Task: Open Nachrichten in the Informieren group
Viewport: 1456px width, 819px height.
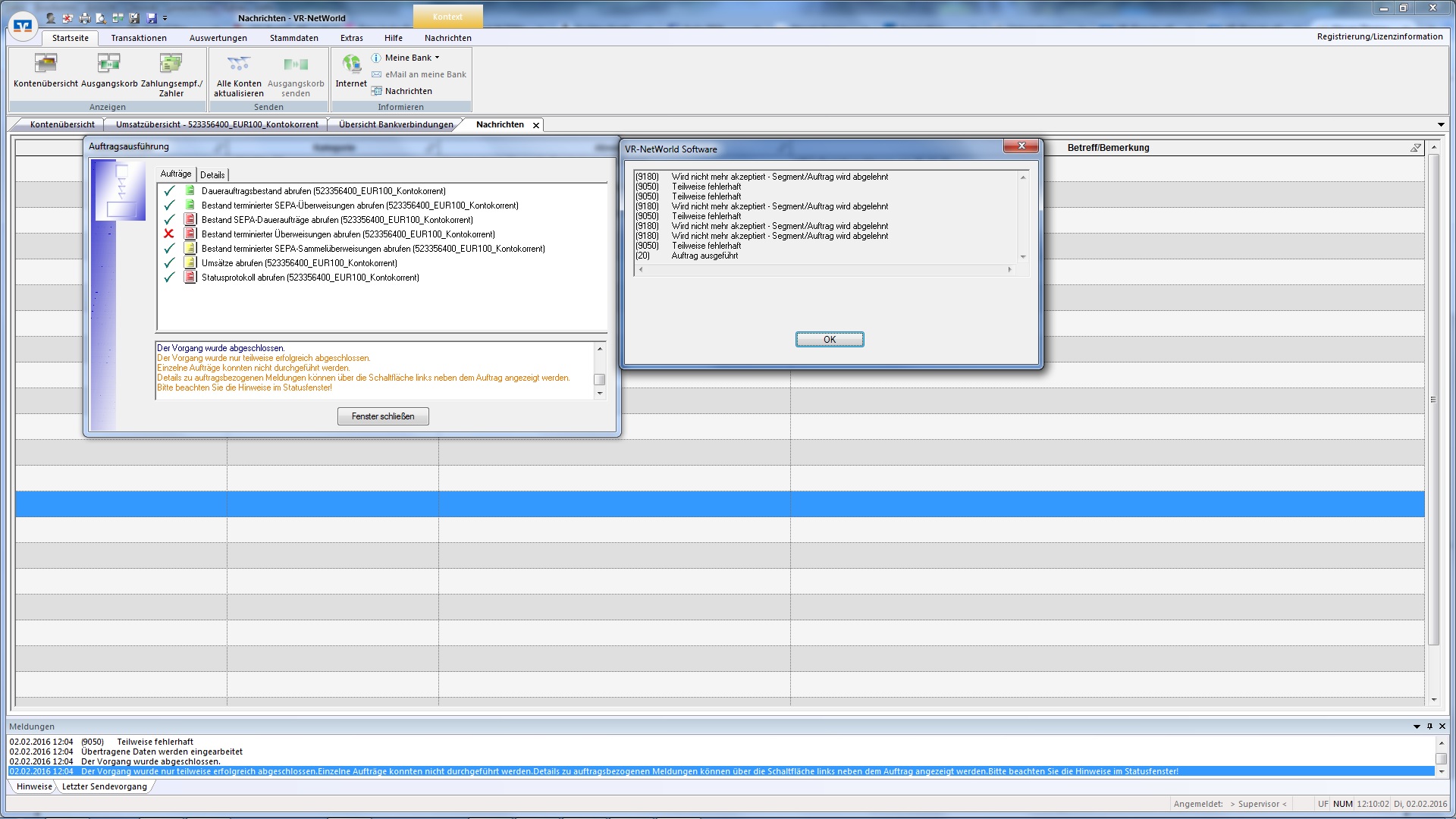Action: coord(402,91)
